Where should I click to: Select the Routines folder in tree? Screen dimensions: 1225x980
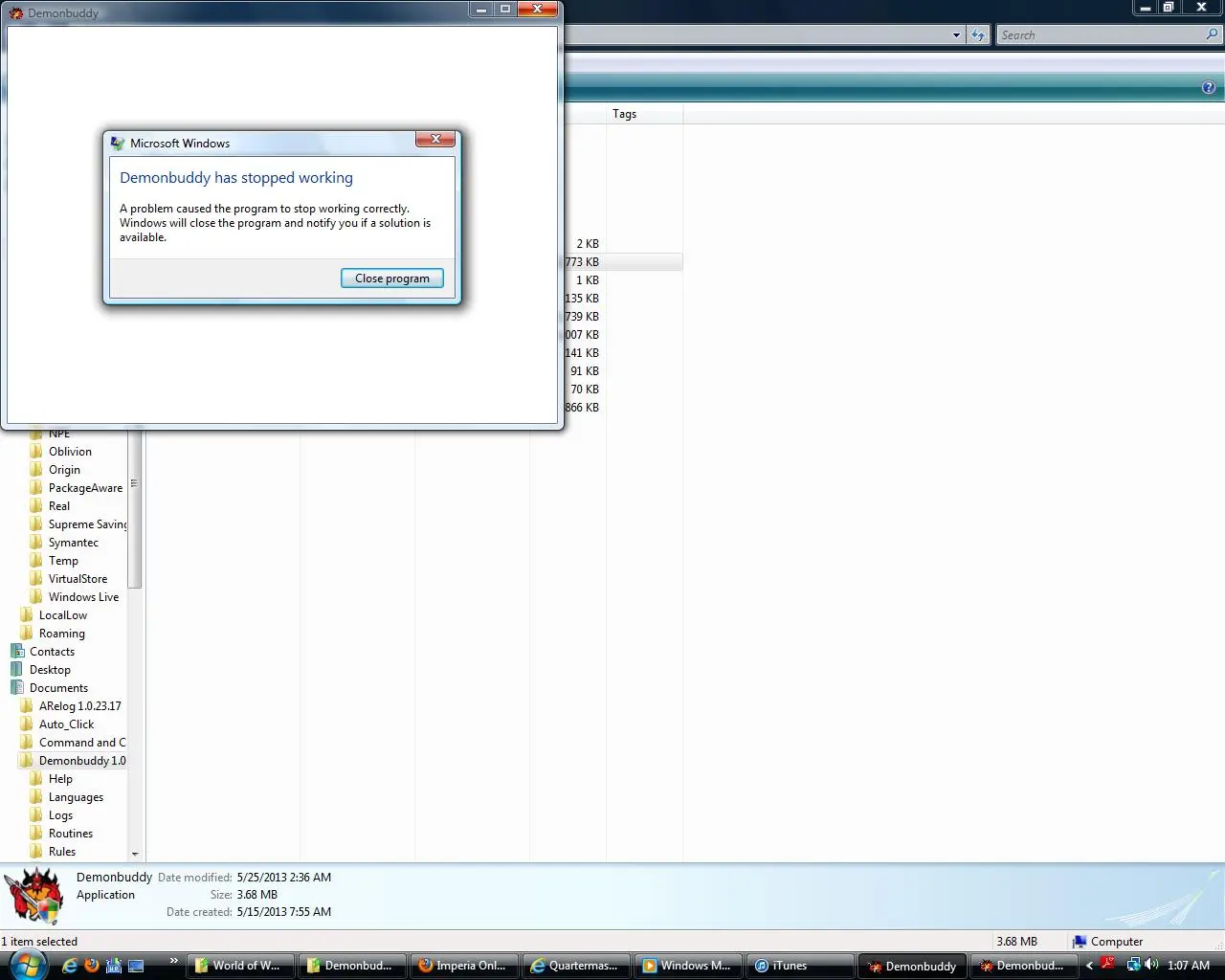coord(71,834)
